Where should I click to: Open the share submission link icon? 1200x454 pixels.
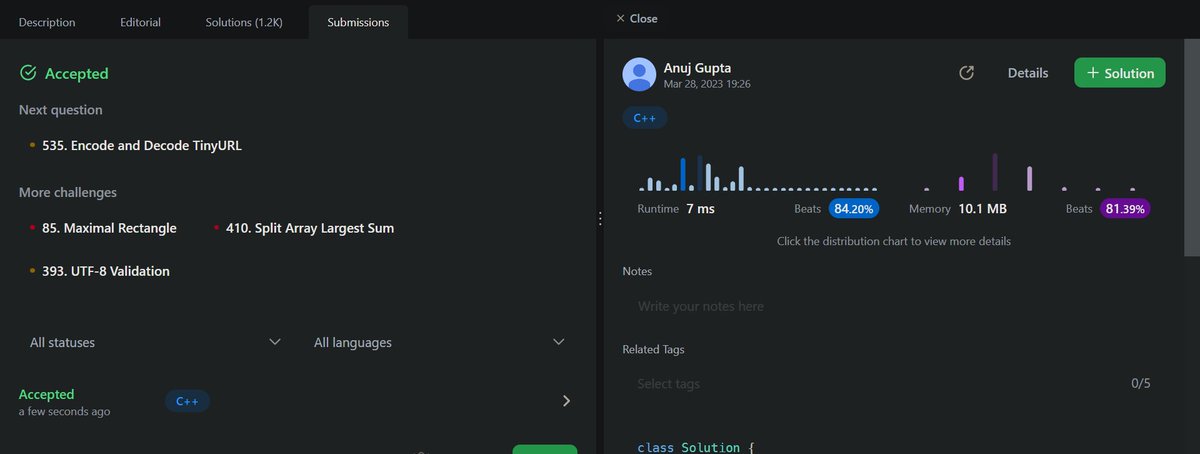click(966, 73)
